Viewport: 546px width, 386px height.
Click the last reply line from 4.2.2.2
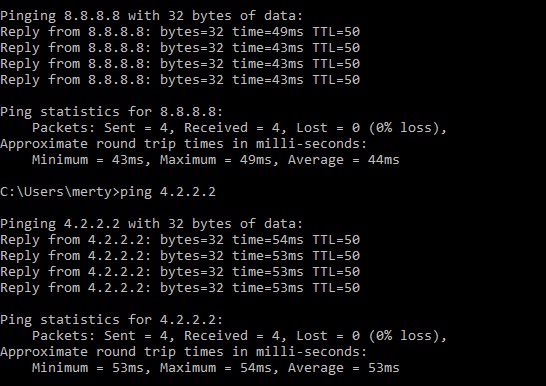pyautogui.click(x=180, y=288)
